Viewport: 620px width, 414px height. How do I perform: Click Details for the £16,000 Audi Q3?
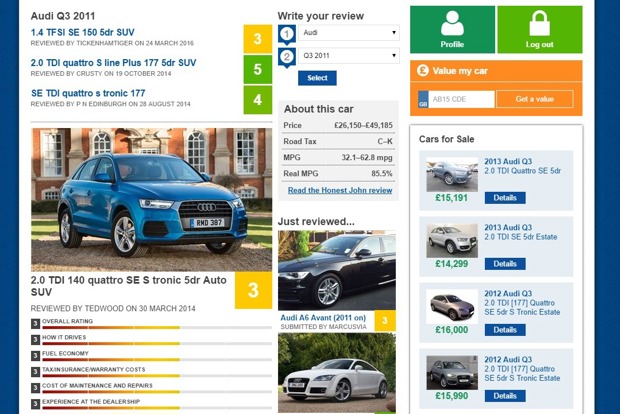click(x=505, y=330)
